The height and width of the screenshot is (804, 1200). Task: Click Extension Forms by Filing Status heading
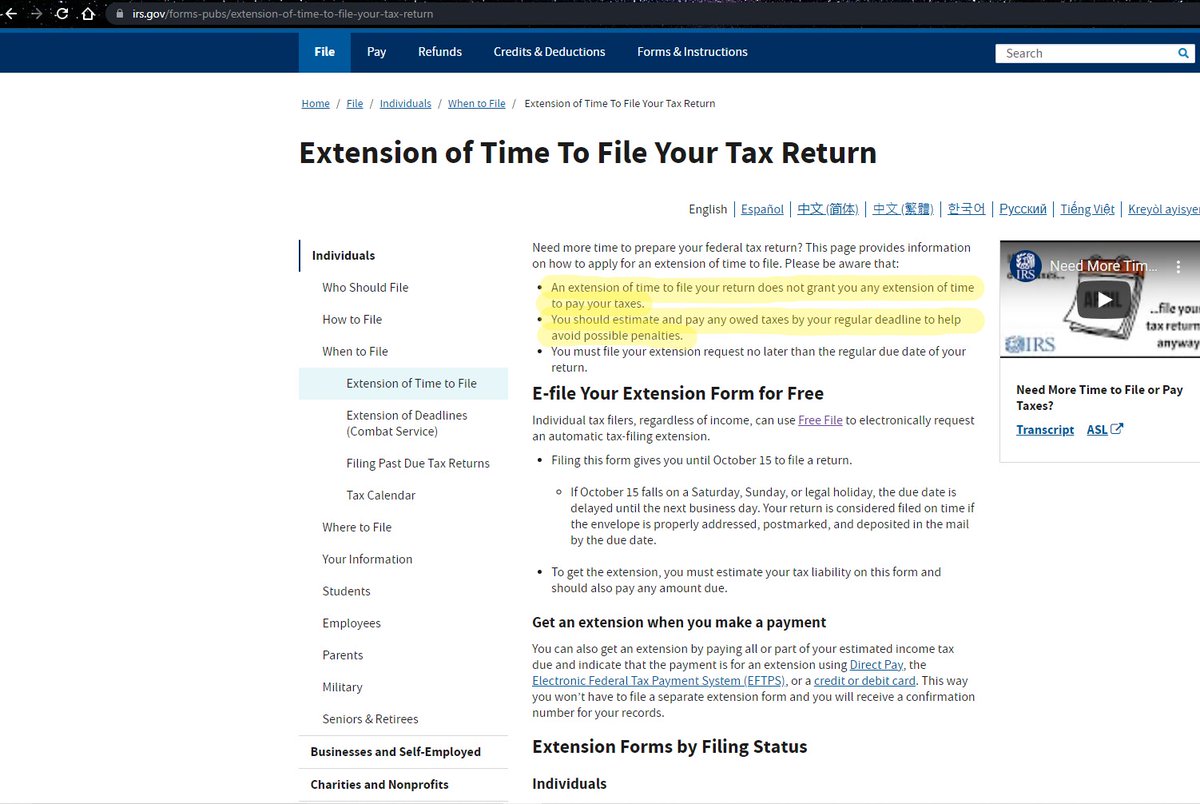tap(669, 746)
